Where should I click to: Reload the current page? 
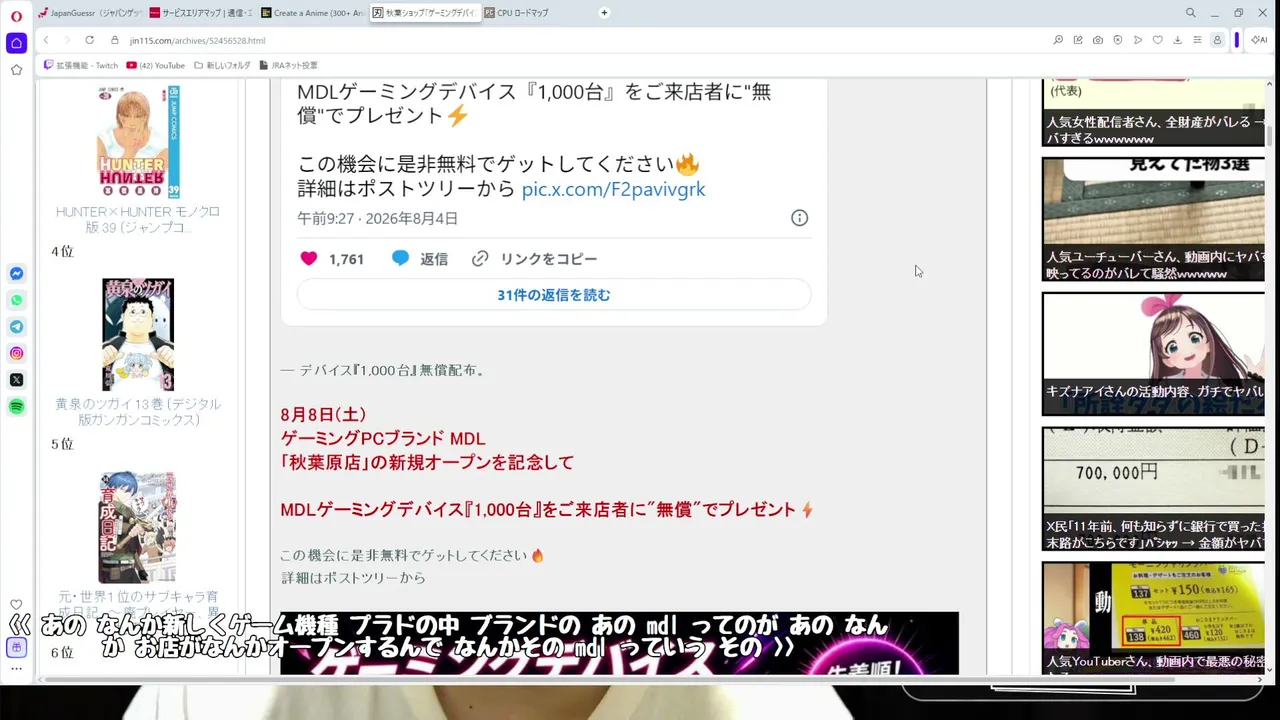coord(89,40)
